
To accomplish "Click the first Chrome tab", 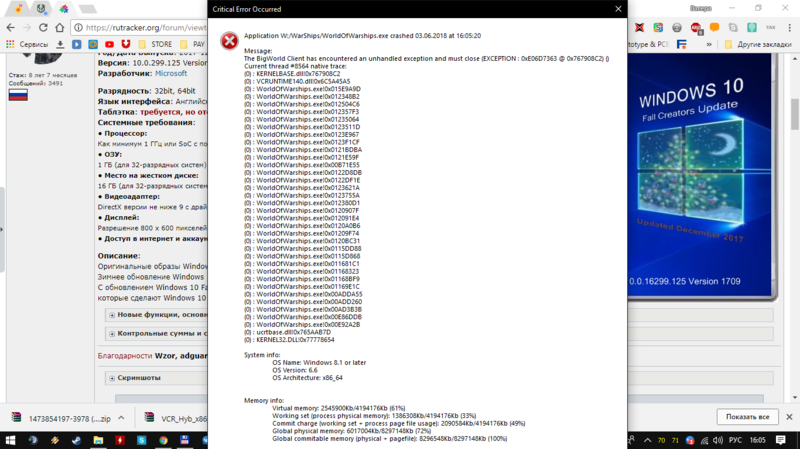I will [18, 9].
